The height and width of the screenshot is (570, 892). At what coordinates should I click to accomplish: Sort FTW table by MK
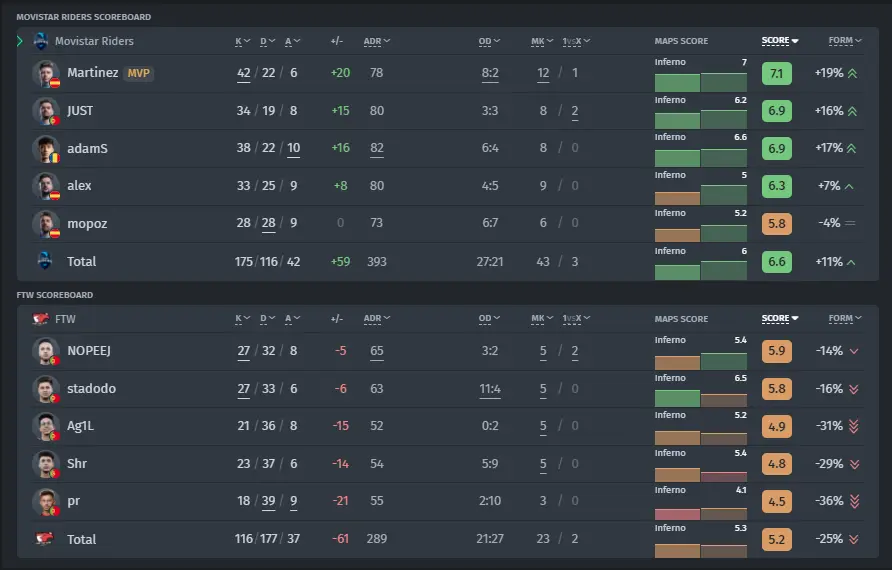(x=542, y=318)
